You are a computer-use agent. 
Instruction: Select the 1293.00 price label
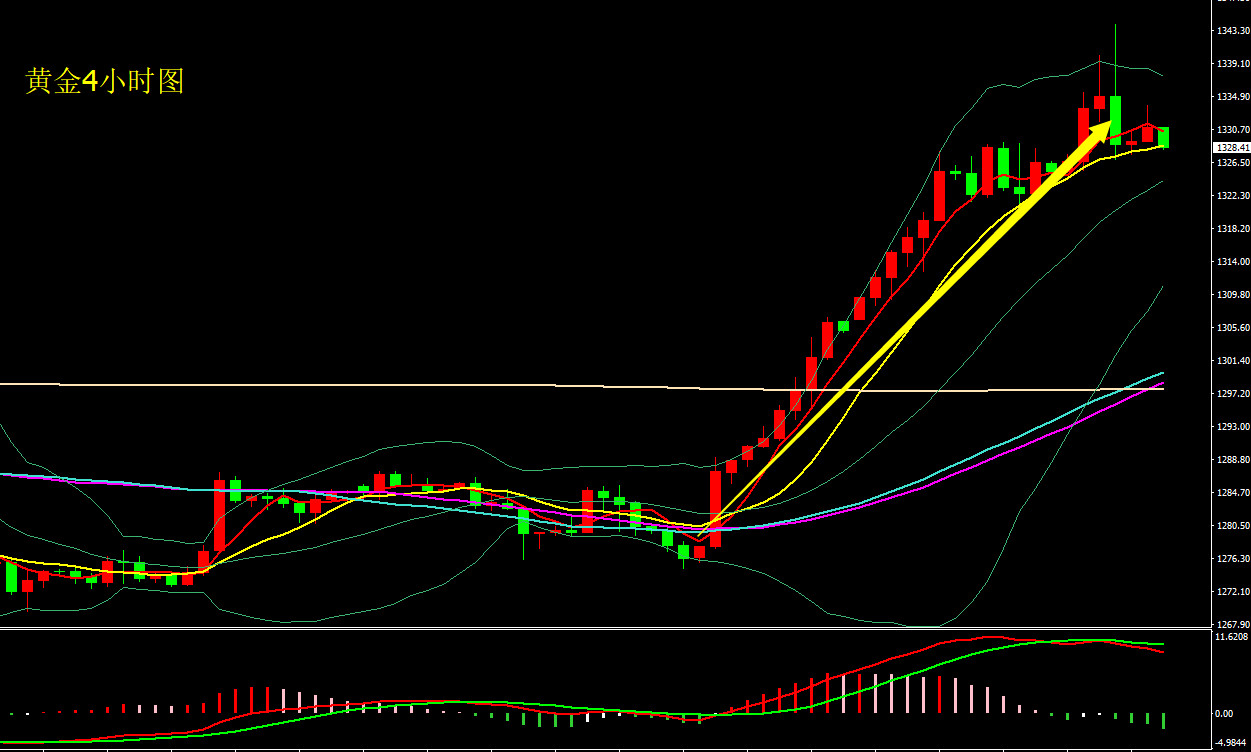pos(1232,427)
